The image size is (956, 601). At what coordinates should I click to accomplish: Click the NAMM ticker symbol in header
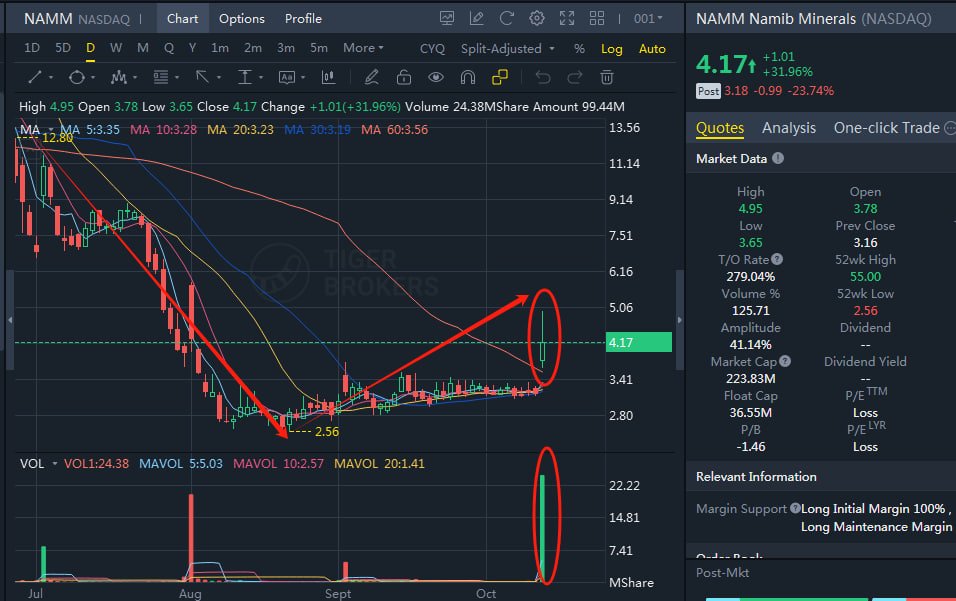tap(48, 19)
